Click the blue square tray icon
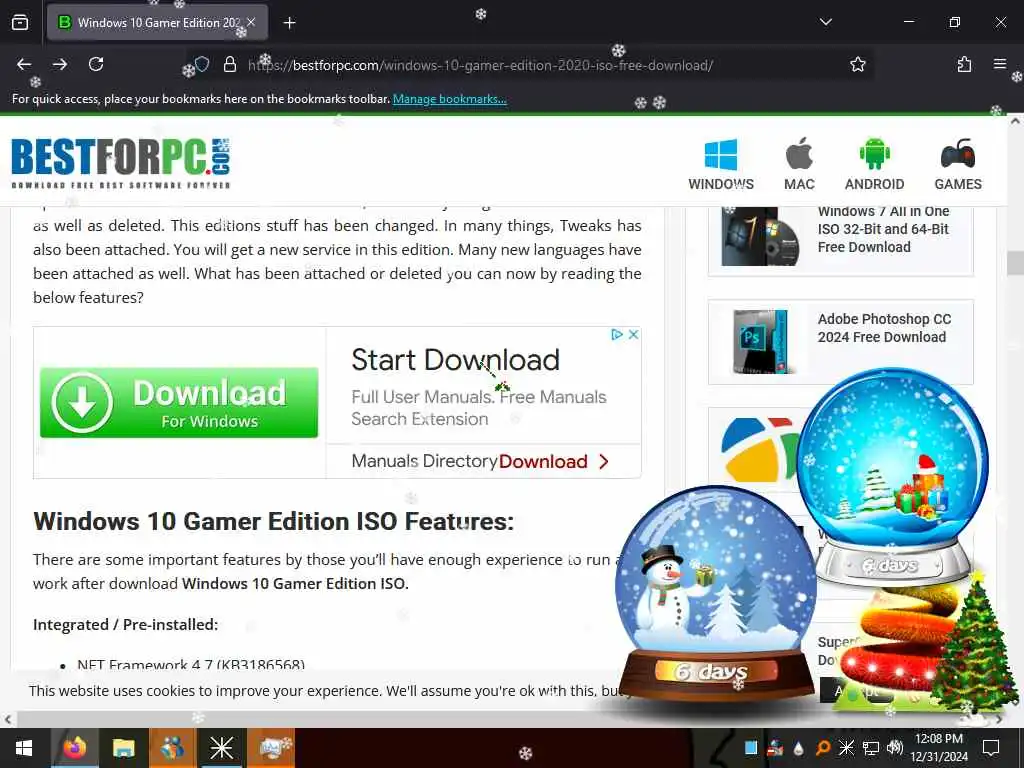The width and height of the screenshot is (1024, 768). (751, 748)
